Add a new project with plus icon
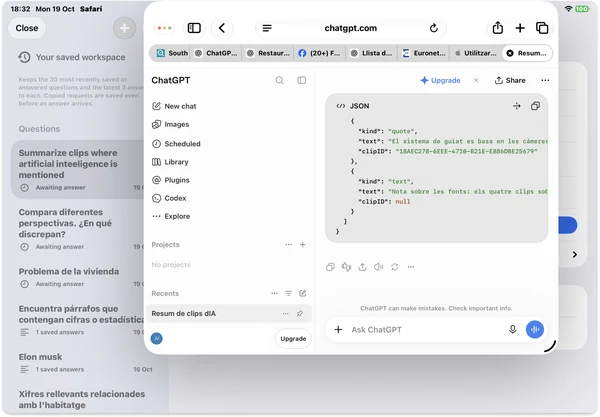600x417 pixels. click(x=303, y=244)
